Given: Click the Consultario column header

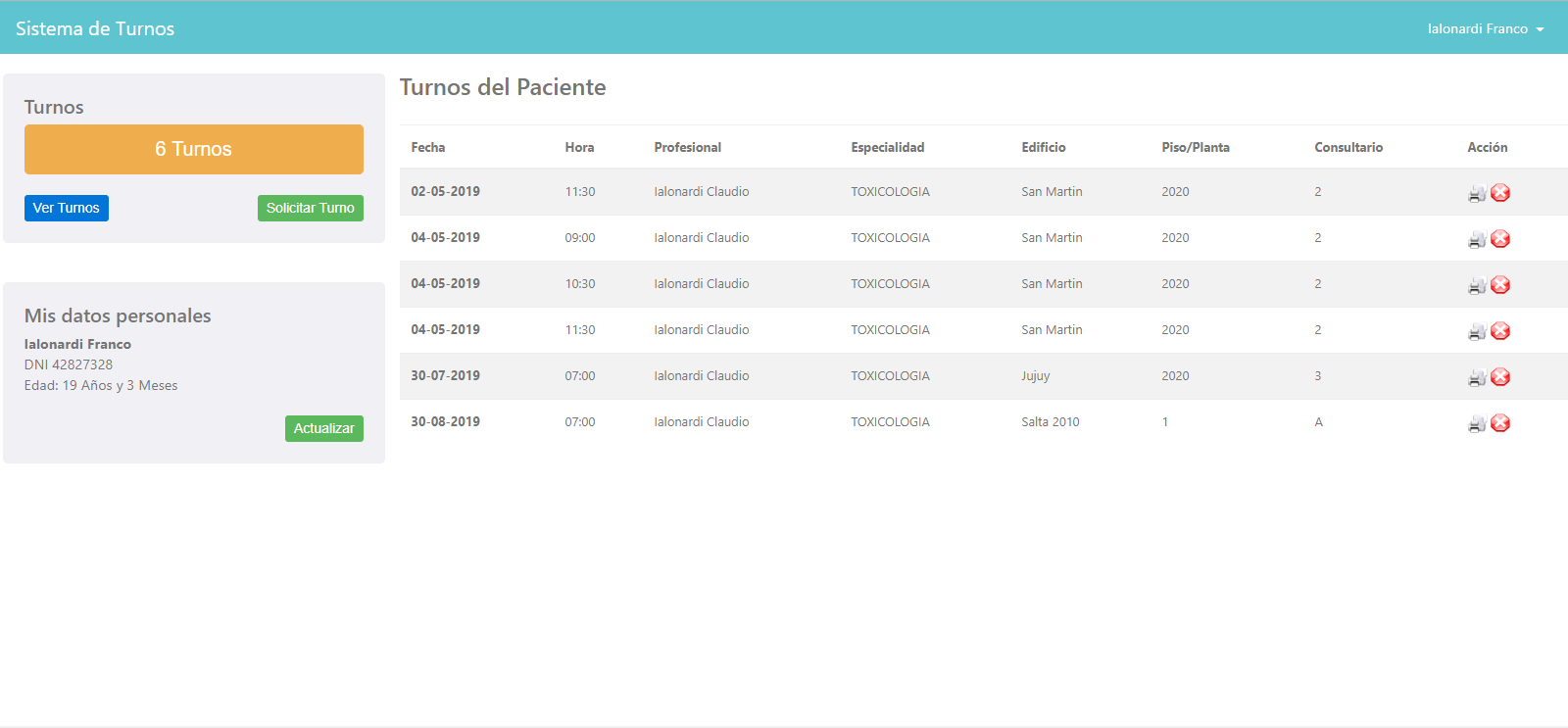Looking at the screenshot, I should click(x=1348, y=147).
